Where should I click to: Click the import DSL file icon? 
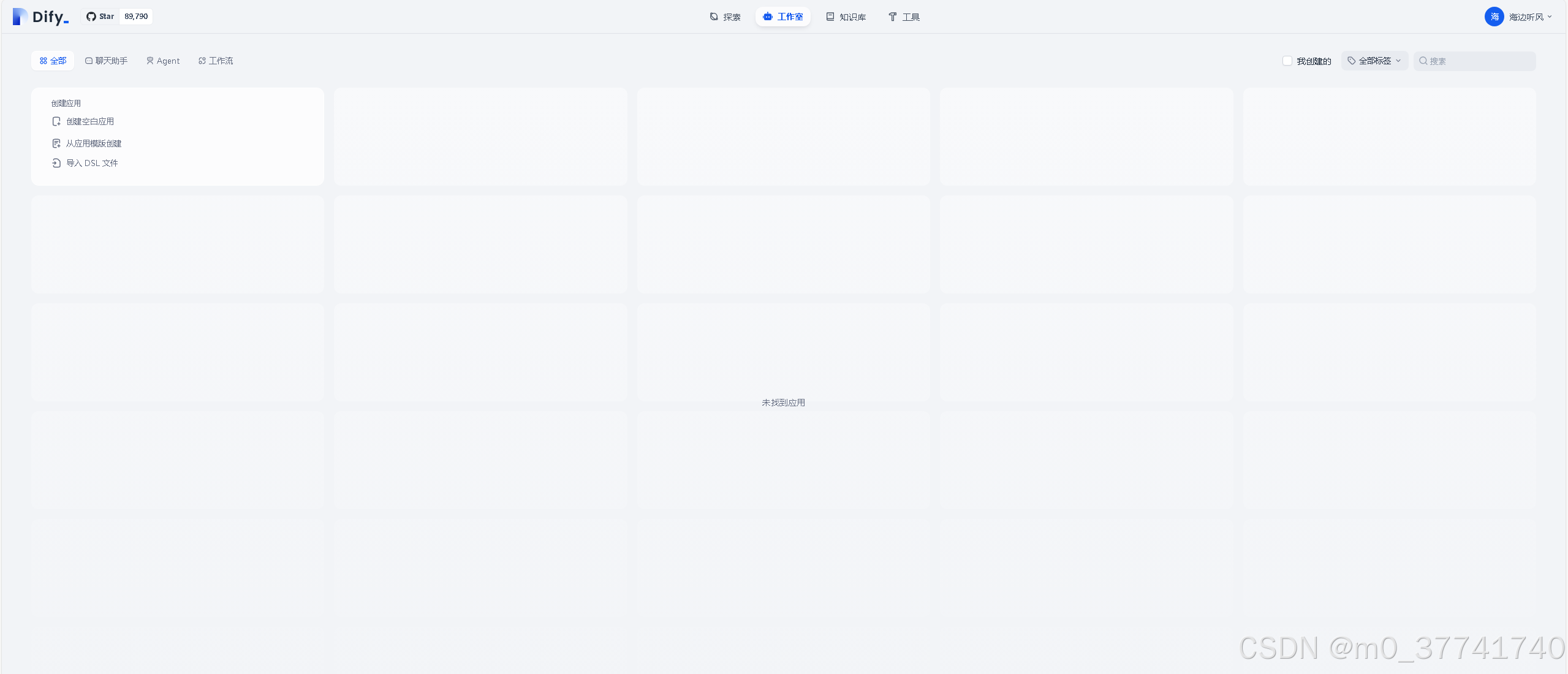click(56, 163)
